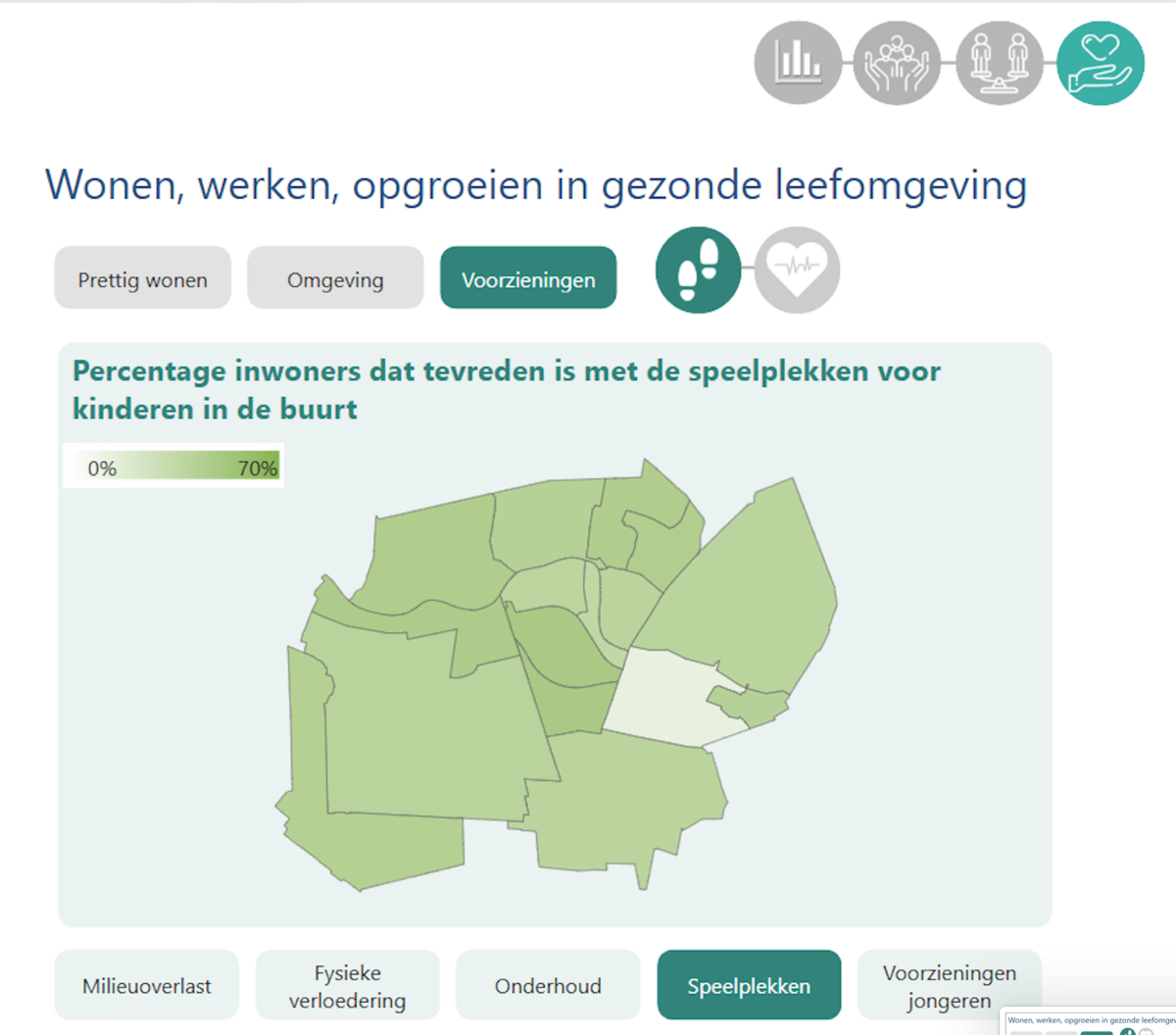
Task: Show the Fysieke verloedering indicator
Action: [x=348, y=986]
